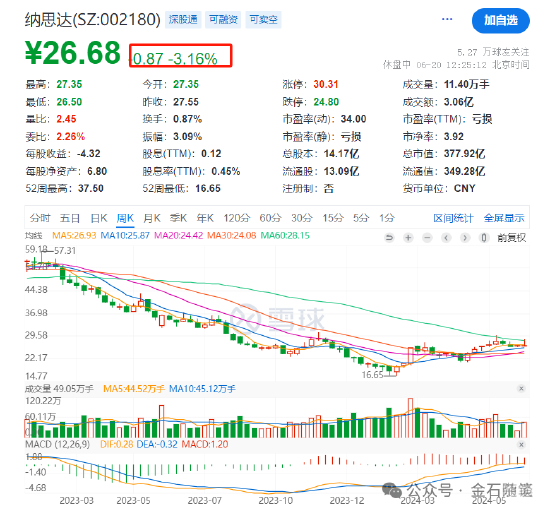Click the MA10:25.87 moving average label
This screenshot has width=550, height=512.
[x=125, y=235]
